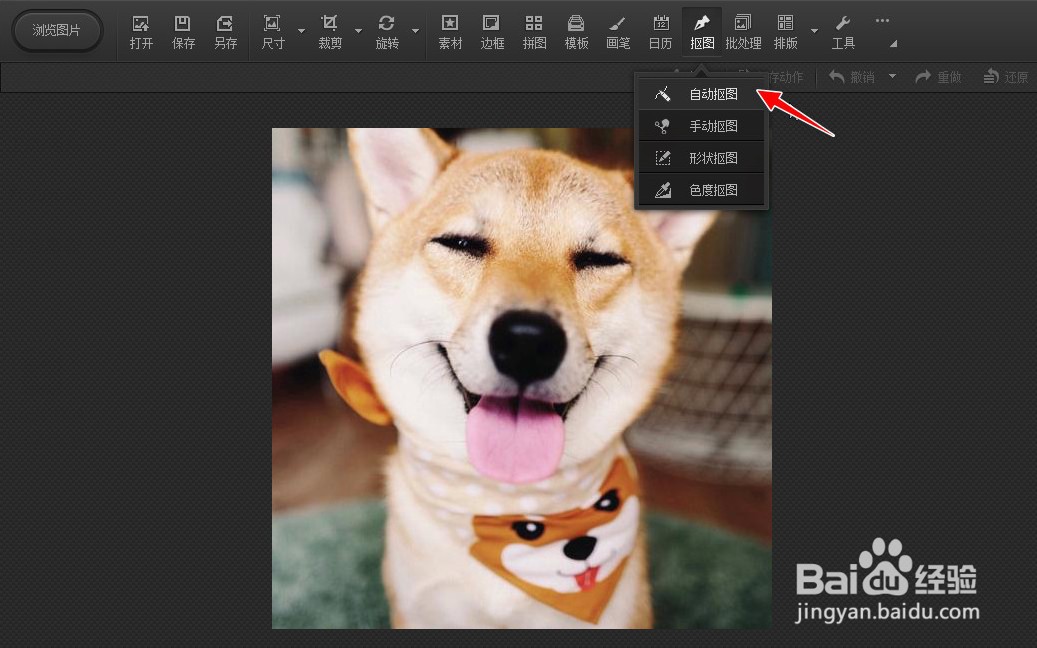Click the 浏览图片 button
Image resolution: width=1037 pixels, height=648 pixels.
[x=57, y=30]
